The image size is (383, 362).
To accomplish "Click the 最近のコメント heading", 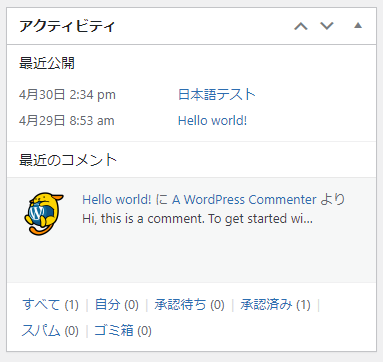I will tap(68, 160).
